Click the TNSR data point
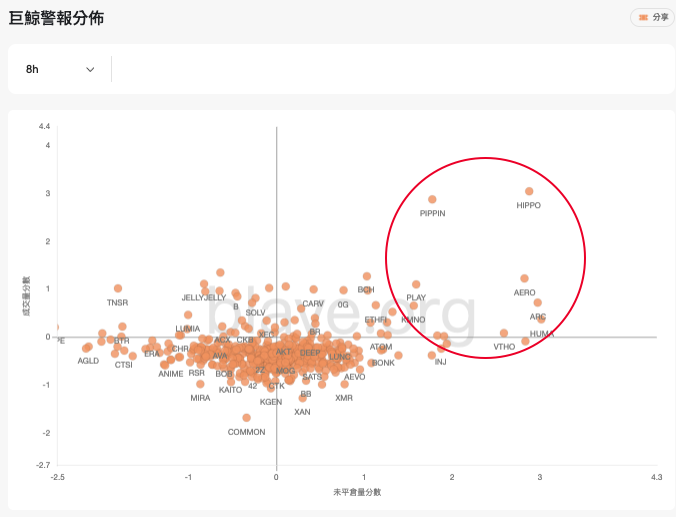Image resolution: width=676 pixels, height=517 pixels. coord(118,289)
